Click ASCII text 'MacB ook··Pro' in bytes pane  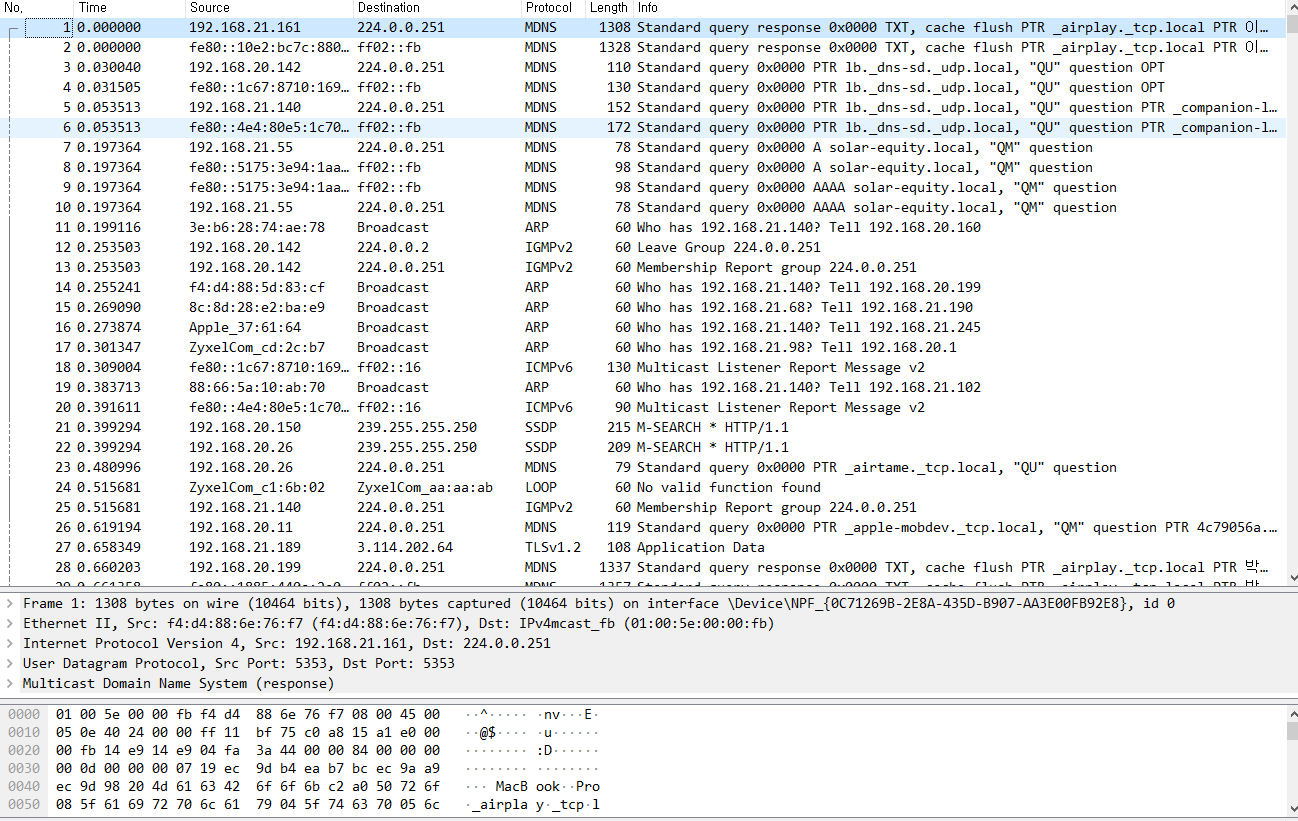tap(547, 787)
